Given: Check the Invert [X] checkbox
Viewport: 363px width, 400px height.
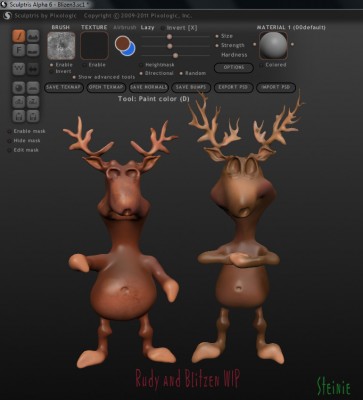Looking at the screenshot, I should point(163,28).
